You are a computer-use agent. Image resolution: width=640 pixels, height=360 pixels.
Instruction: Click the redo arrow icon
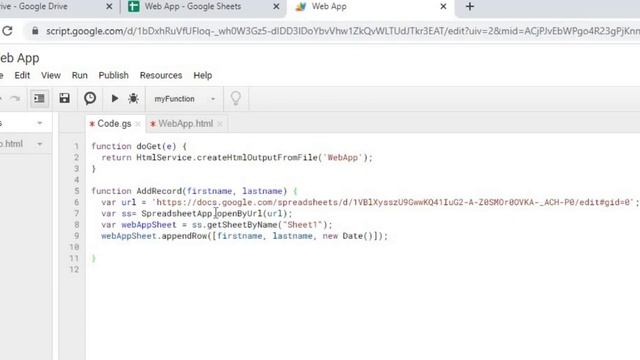pos(15,99)
